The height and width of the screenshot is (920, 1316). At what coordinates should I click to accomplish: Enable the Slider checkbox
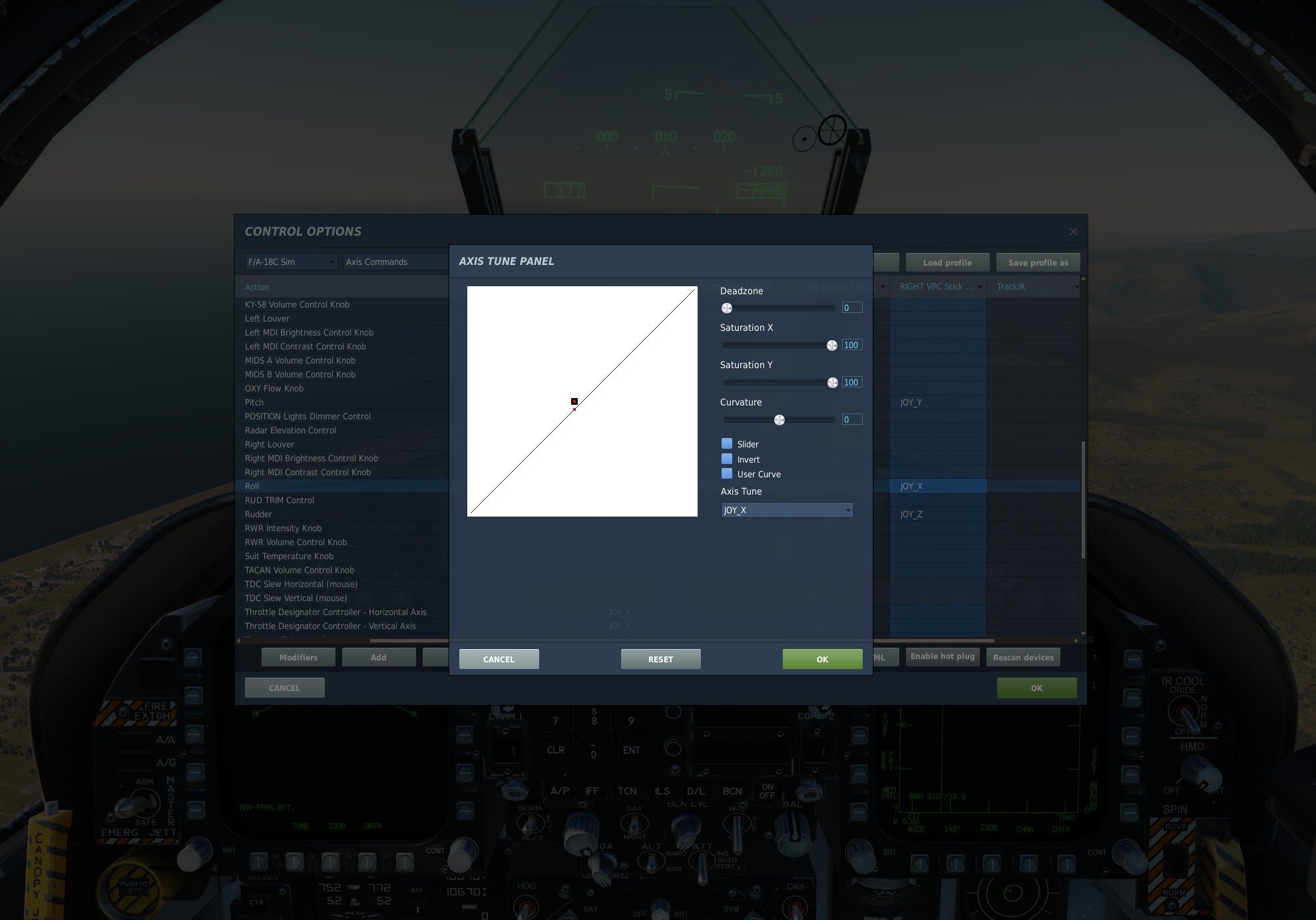point(727,443)
